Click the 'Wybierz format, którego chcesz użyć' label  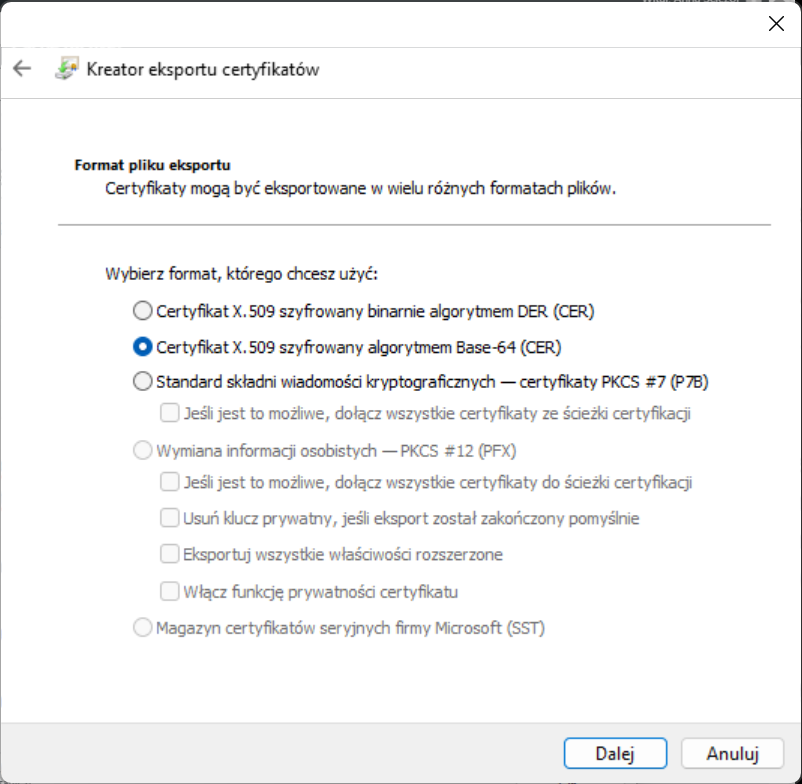241,273
